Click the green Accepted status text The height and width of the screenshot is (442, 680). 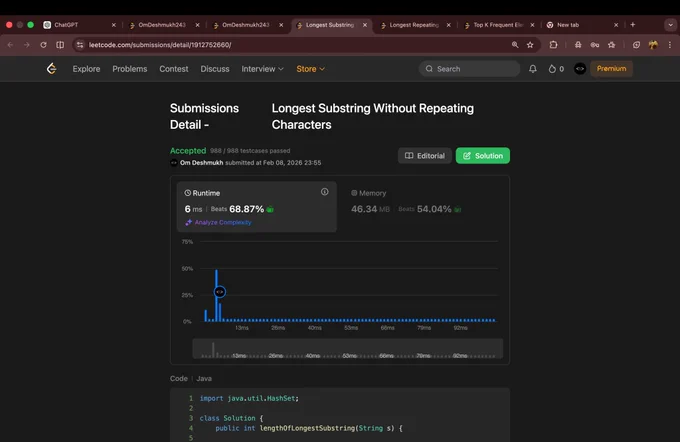pyautogui.click(x=188, y=151)
